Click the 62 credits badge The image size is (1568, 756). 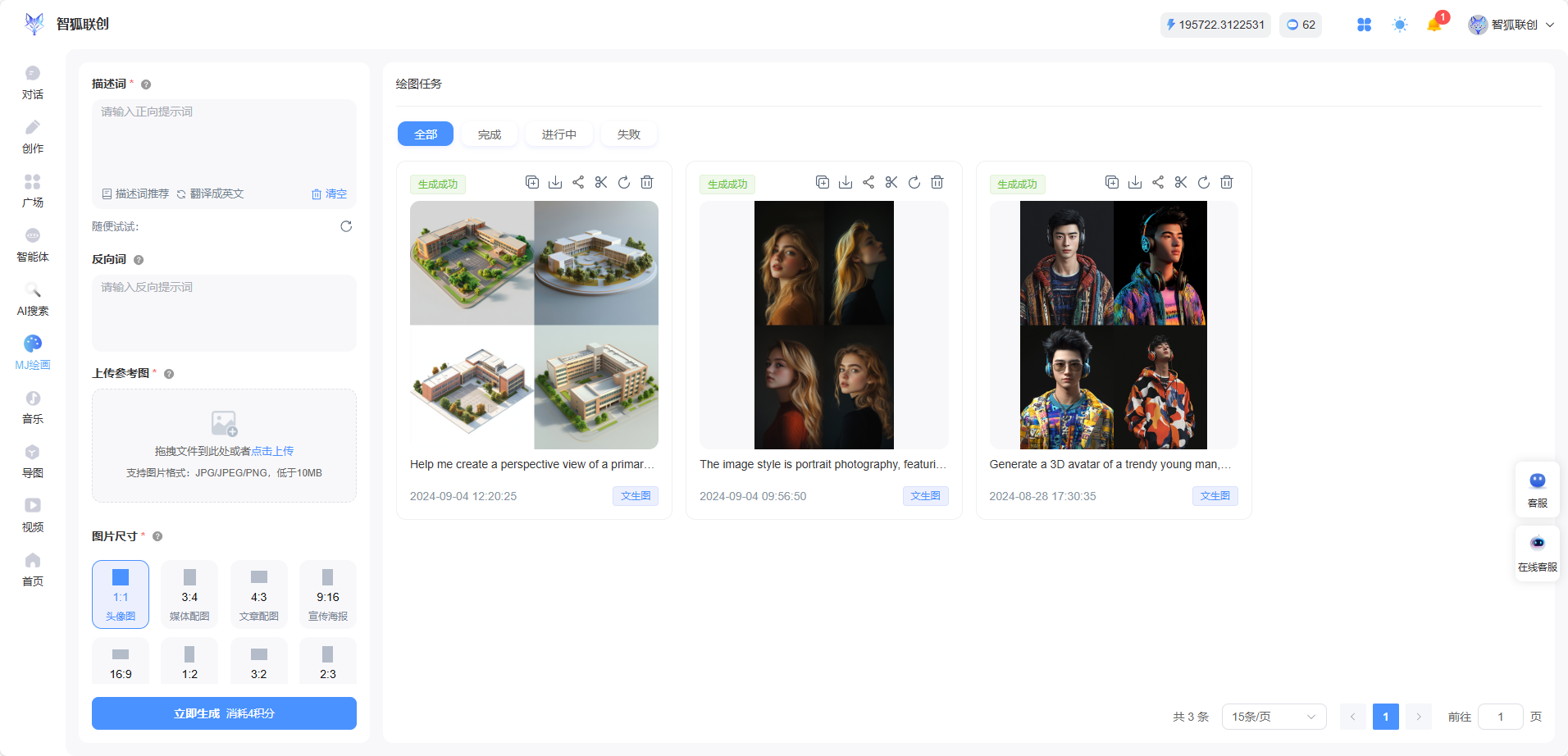1301,25
